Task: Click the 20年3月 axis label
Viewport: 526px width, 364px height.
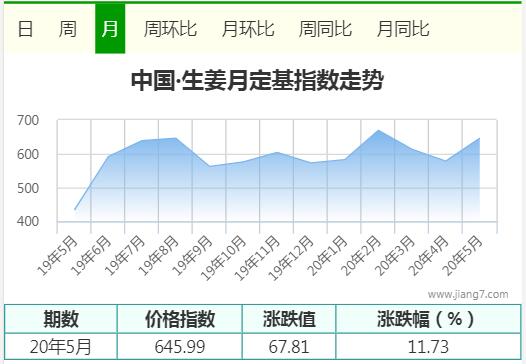Action: pos(395,256)
